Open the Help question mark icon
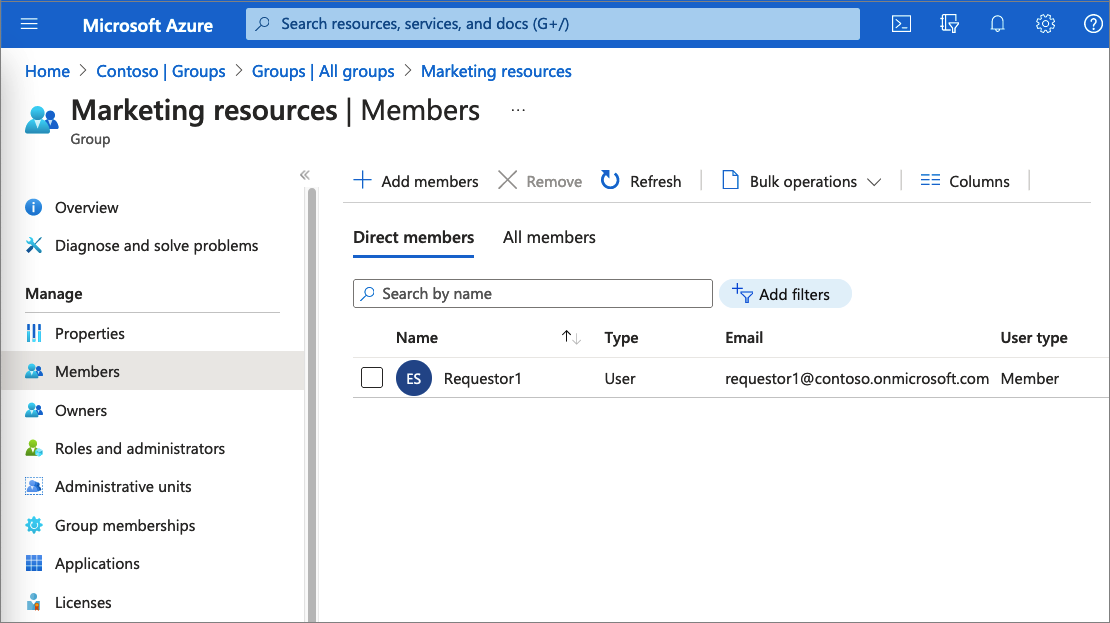Viewport: 1110px width, 623px height. click(x=1093, y=23)
